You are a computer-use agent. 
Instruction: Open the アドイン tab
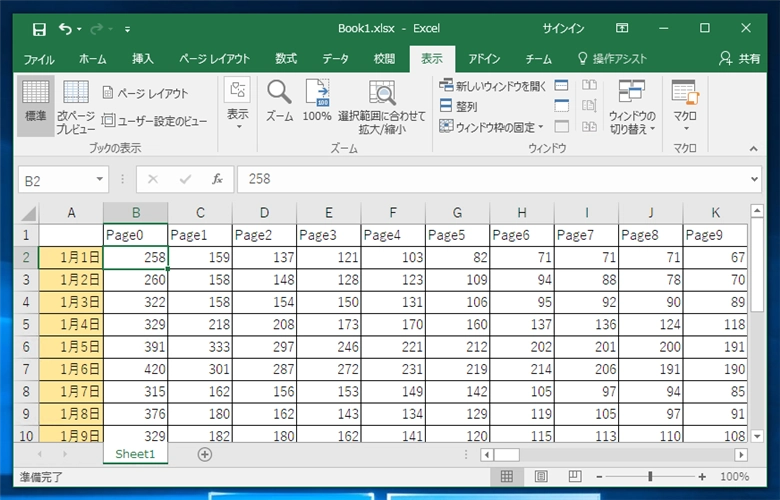coord(484,59)
